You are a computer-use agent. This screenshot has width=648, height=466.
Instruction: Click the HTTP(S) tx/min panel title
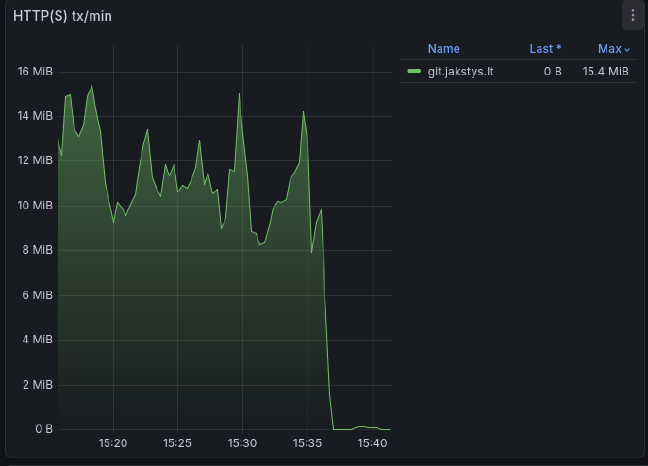click(62, 16)
